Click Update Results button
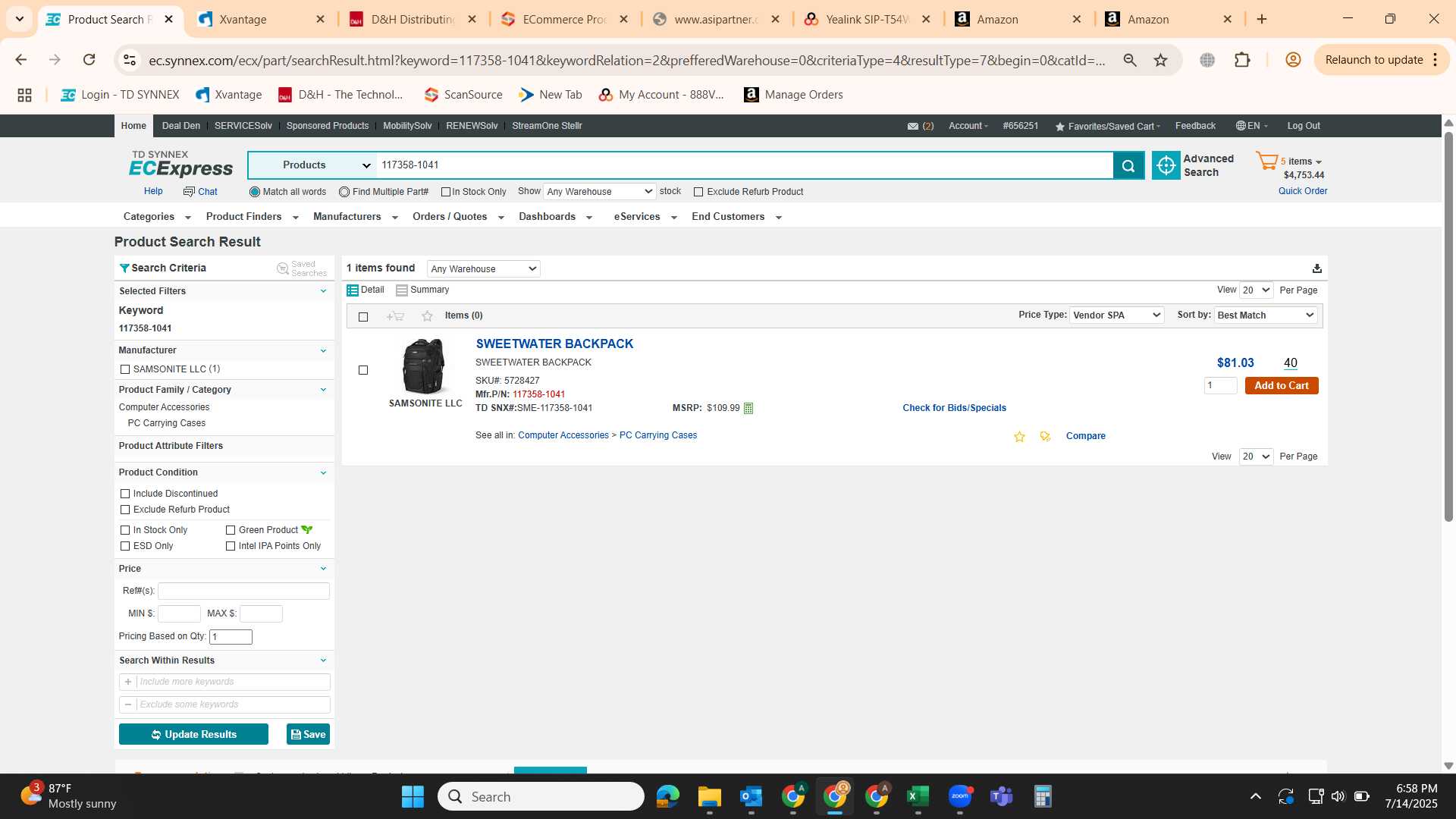This screenshot has width=1456, height=819. (193, 735)
